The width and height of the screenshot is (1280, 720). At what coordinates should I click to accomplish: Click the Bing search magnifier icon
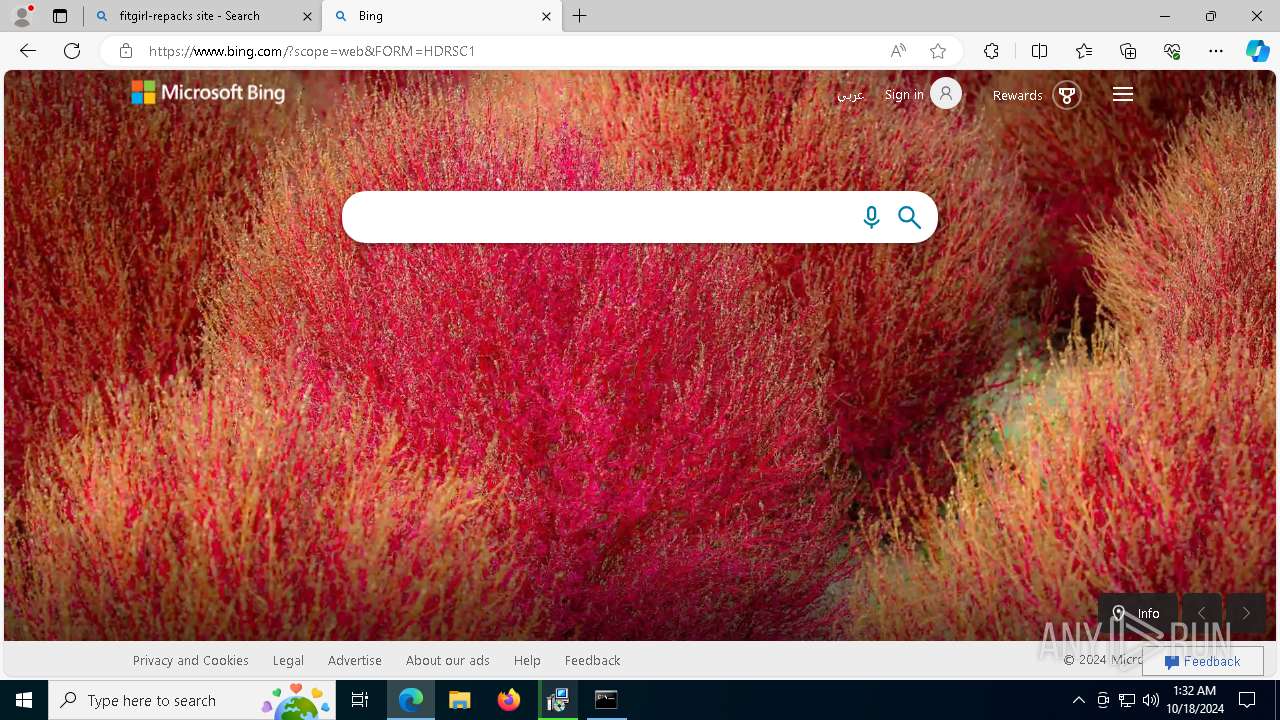click(x=909, y=217)
